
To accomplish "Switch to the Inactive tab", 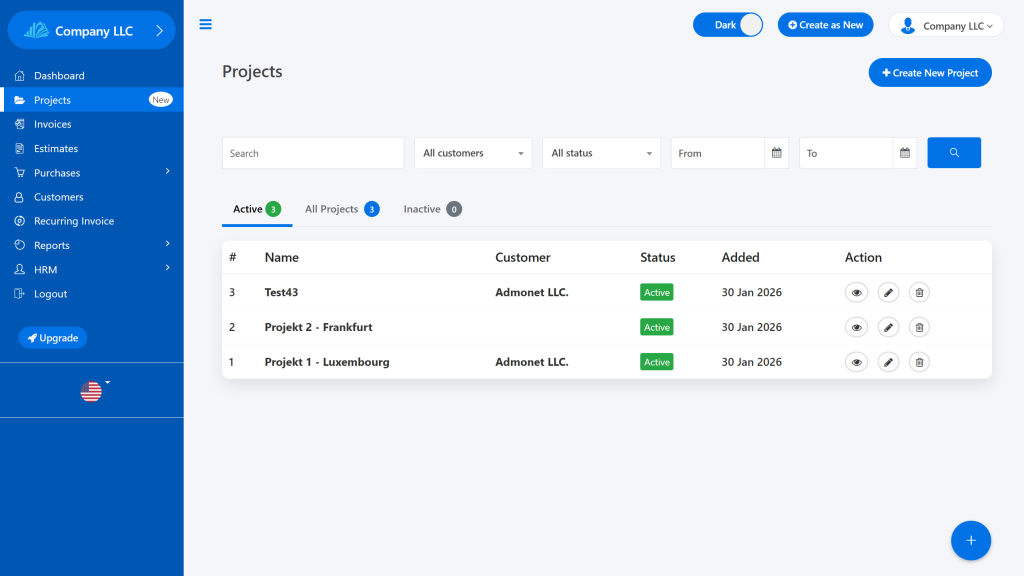I will pos(431,209).
